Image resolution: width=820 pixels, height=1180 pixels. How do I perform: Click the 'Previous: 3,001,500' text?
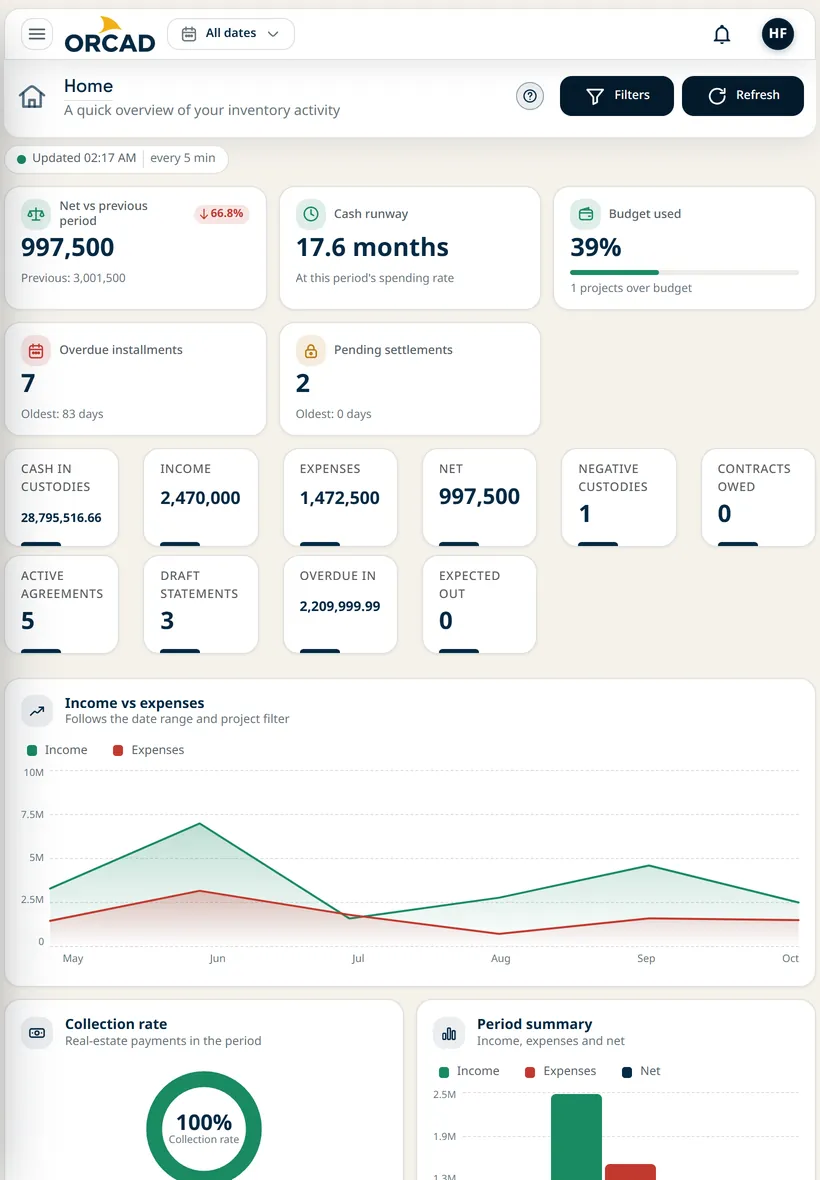point(73,278)
